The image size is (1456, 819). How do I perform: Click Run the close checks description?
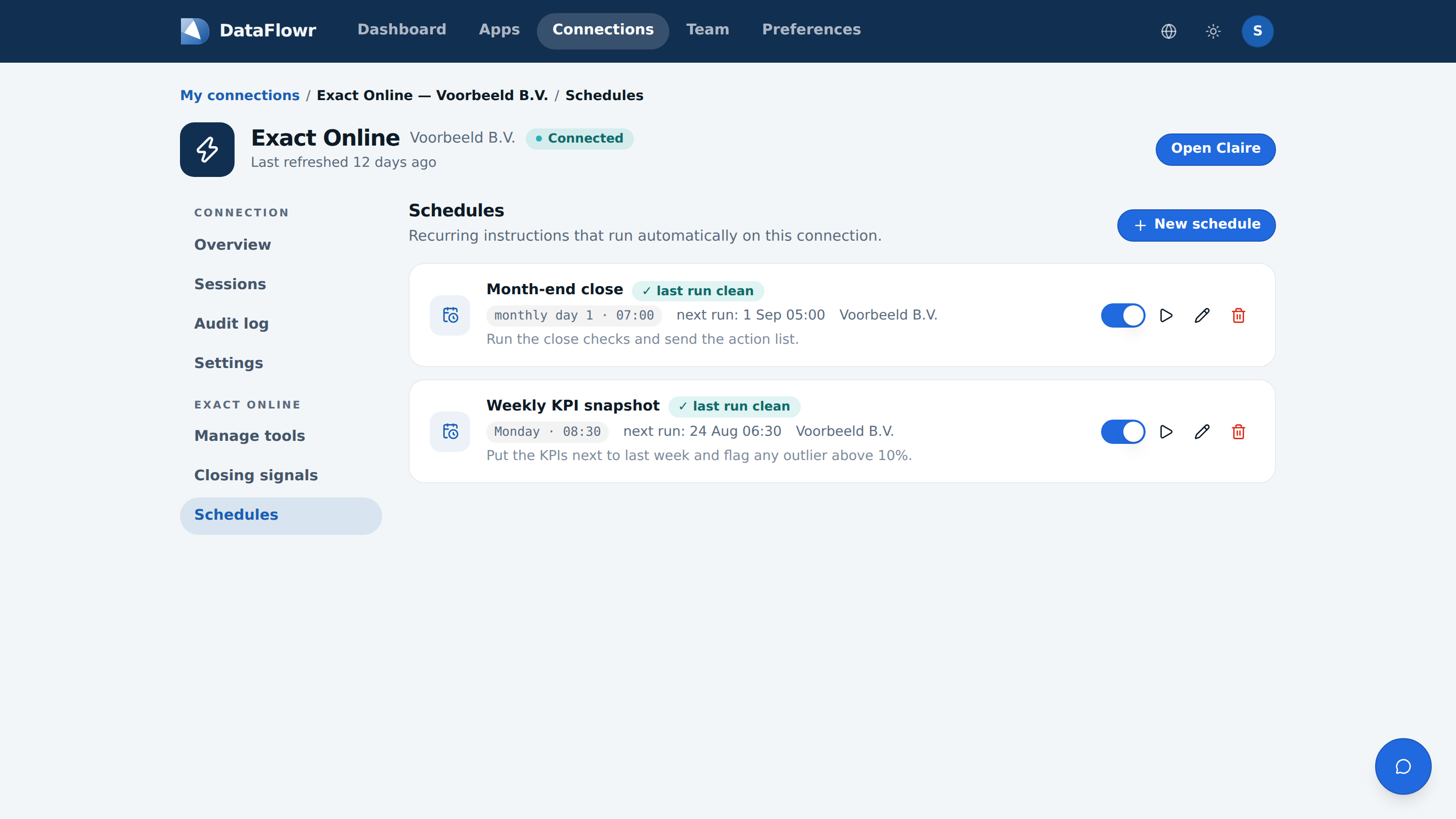click(642, 340)
